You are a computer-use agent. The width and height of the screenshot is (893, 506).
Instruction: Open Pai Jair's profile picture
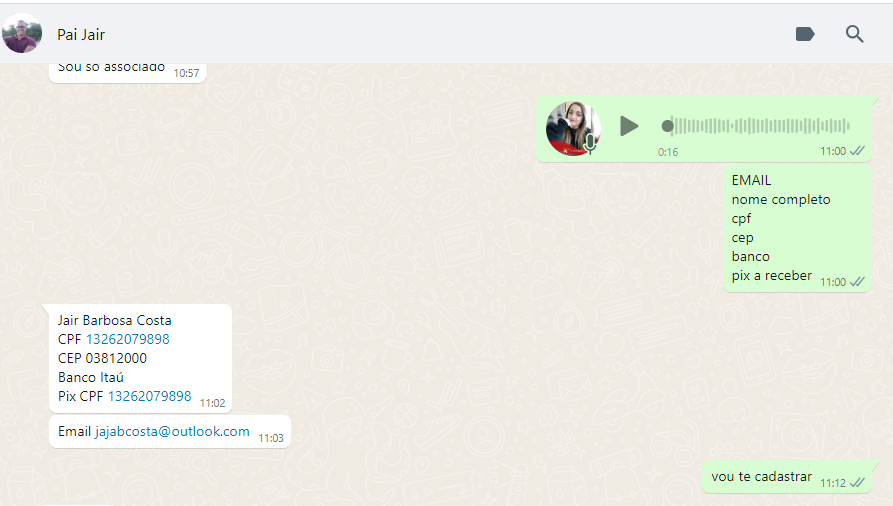coord(22,34)
